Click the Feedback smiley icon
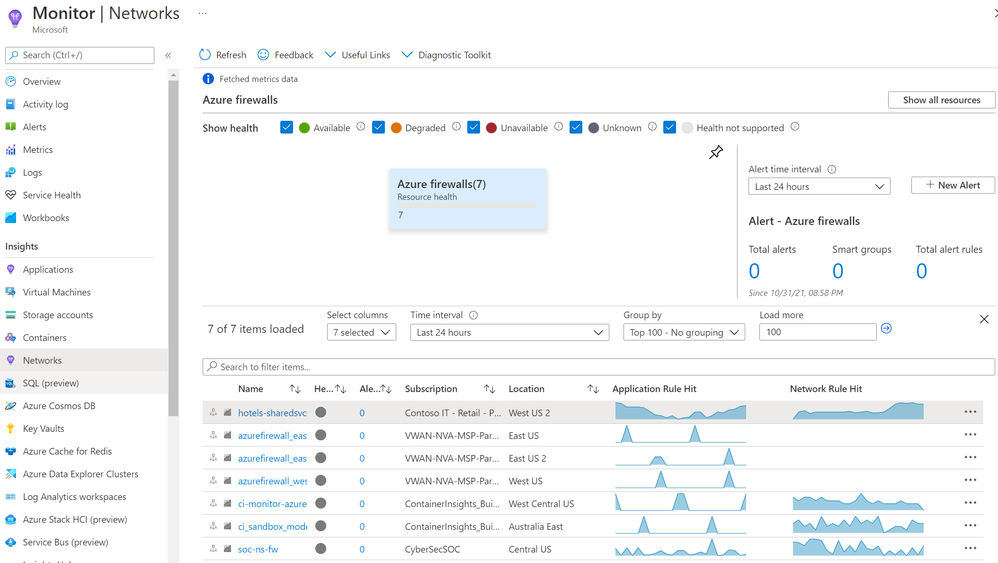Screen dimensions: 998x563 (263, 55)
